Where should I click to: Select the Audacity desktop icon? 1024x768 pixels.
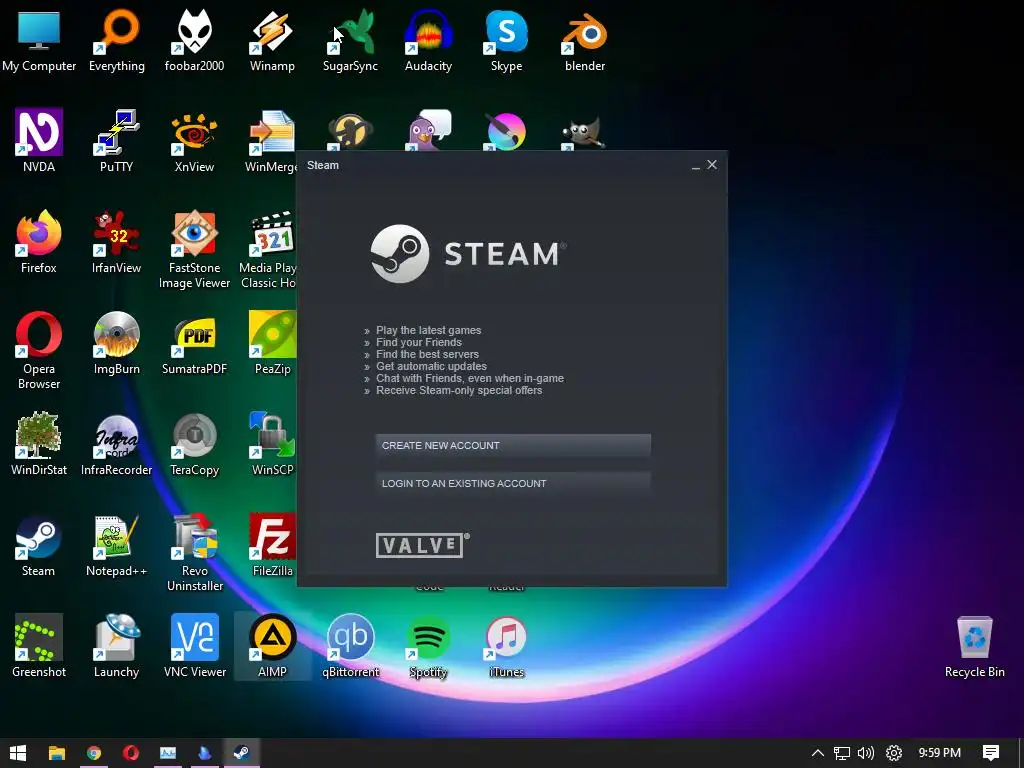point(428,40)
